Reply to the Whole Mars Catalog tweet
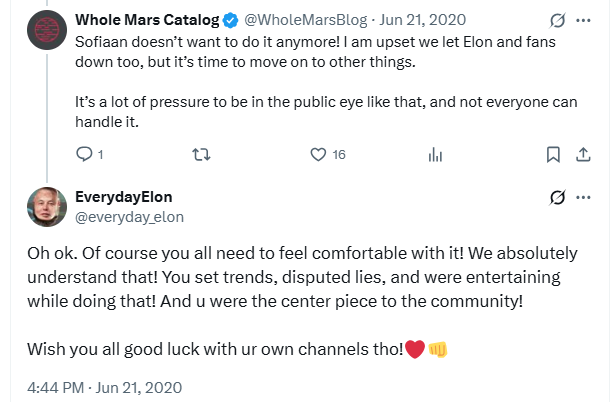The height and width of the screenshot is (402, 613). point(85,154)
